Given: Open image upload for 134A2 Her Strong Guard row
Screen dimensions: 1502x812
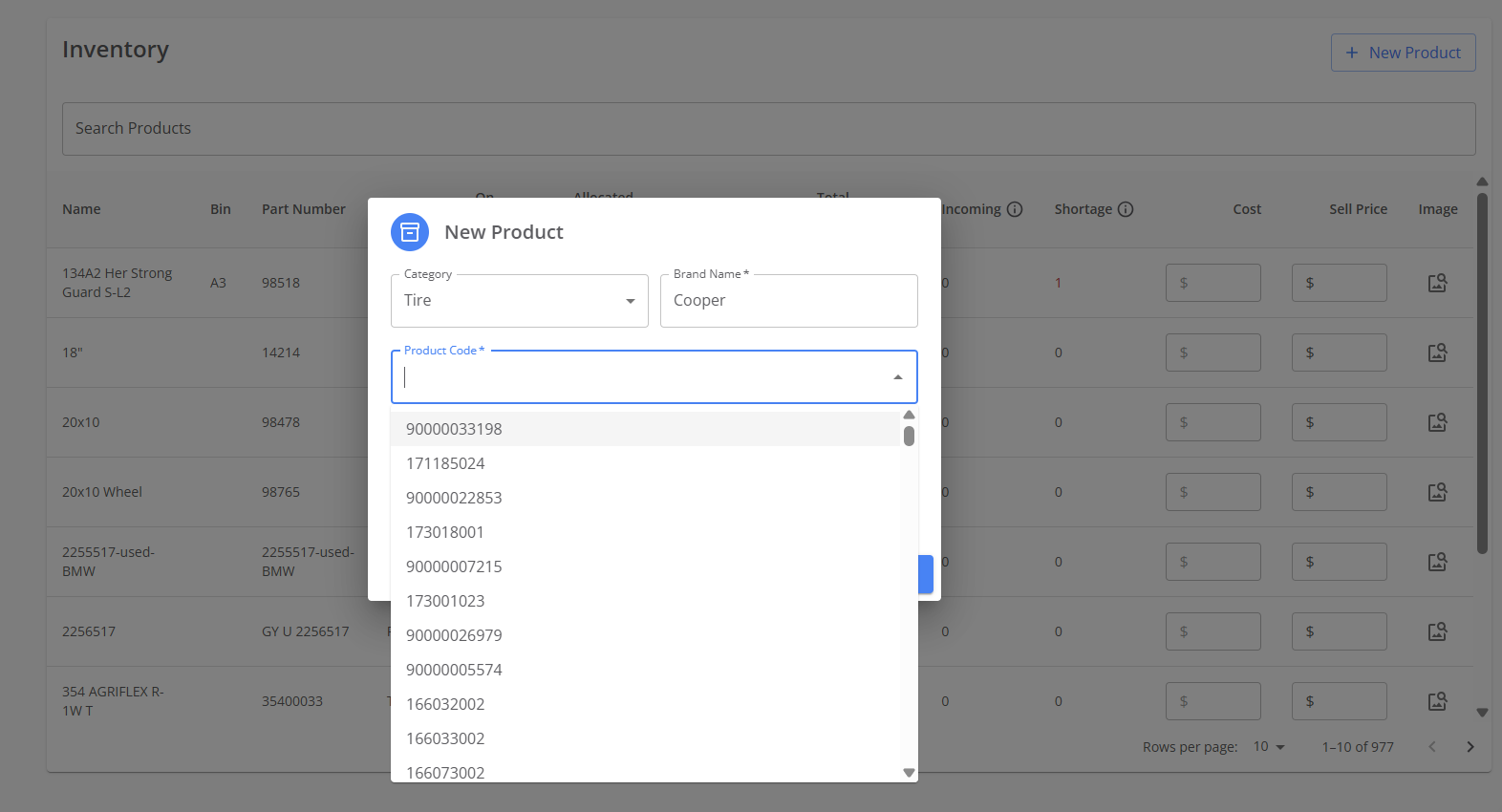Looking at the screenshot, I should coord(1437,283).
